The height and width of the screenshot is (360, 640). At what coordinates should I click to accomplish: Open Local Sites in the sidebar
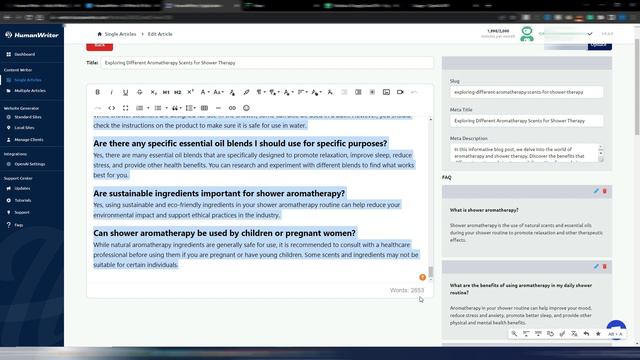coord(24,128)
